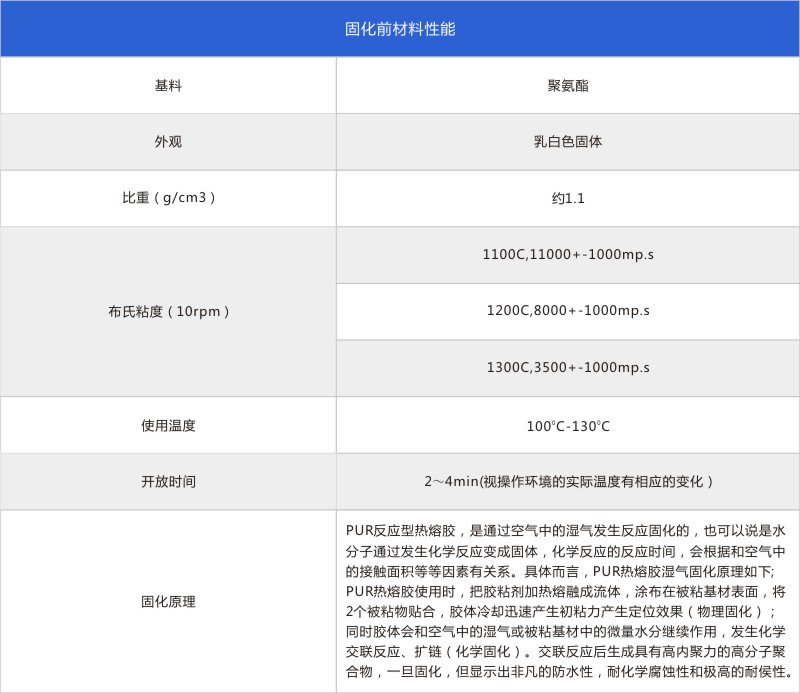Select the 基料 label cell
800x693 pixels.
point(168,86)
